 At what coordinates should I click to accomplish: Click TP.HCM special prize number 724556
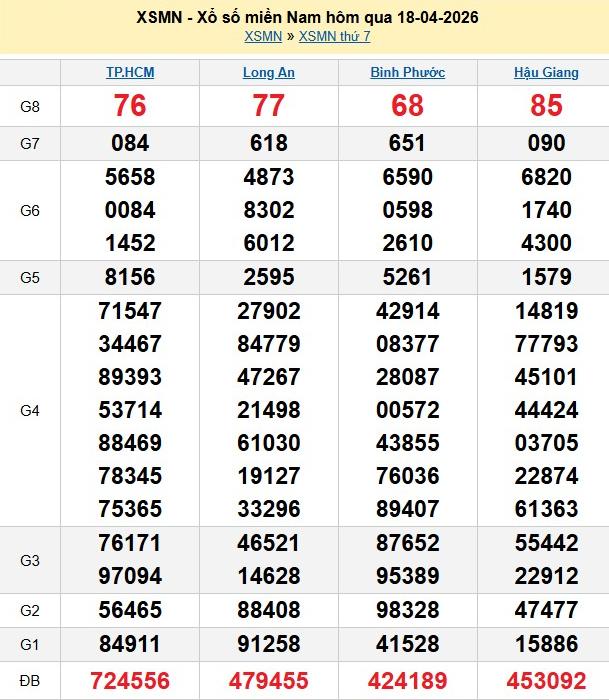point(130,681)
